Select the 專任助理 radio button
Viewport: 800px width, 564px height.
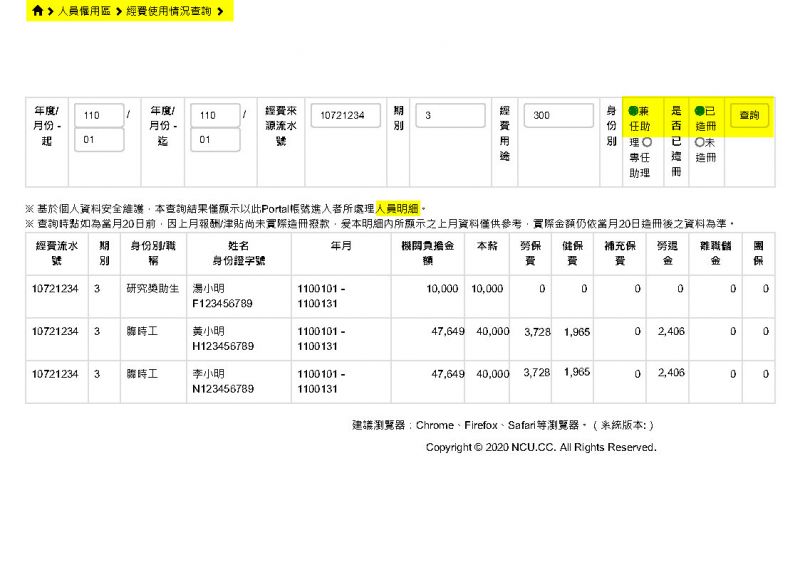point(647,143)
